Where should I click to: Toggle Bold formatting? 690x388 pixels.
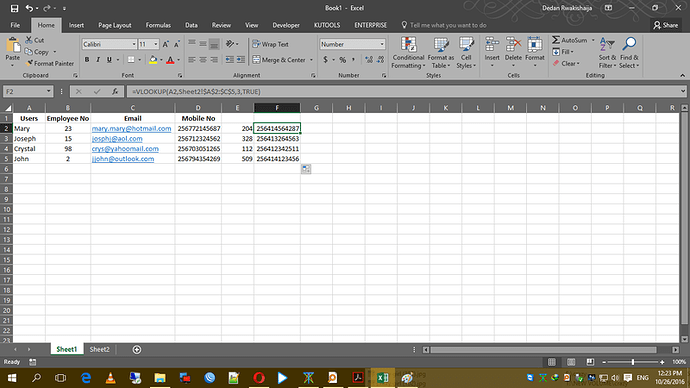pyautogui.click(x=87, y=60)
